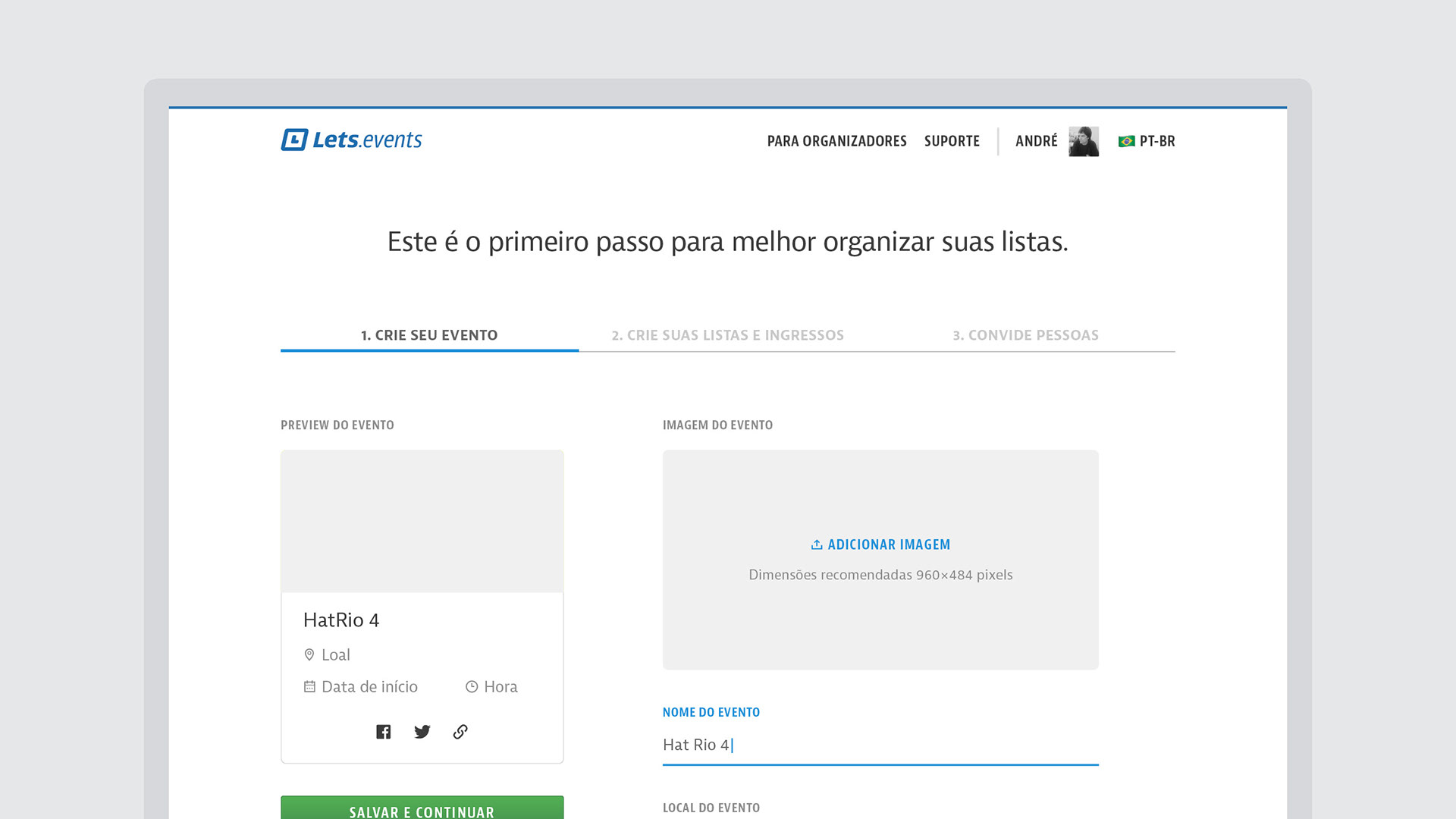This screenshot has width=1456, height=819.
Task: Focus the Nome do Evento text field
Action: click(x=880, y=745)
